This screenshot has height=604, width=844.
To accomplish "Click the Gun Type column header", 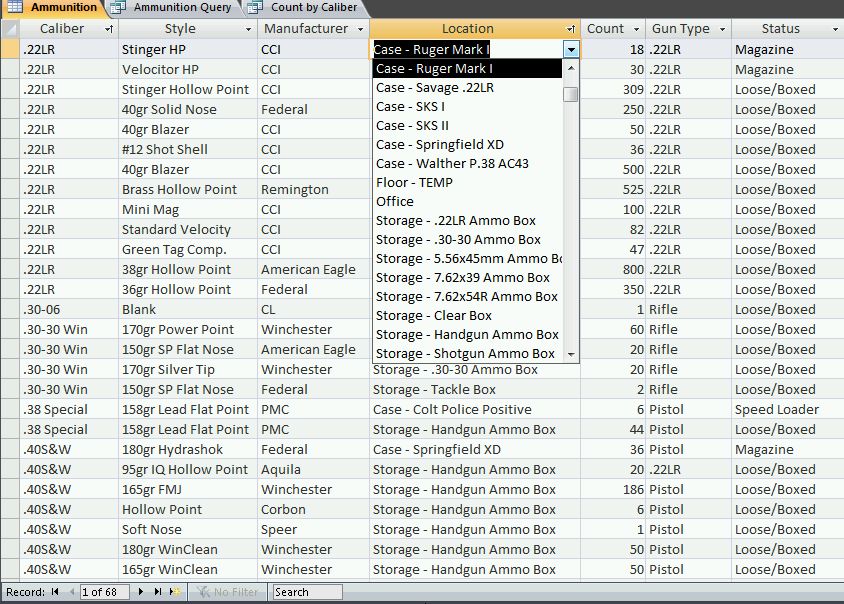I will pos(681,29).
